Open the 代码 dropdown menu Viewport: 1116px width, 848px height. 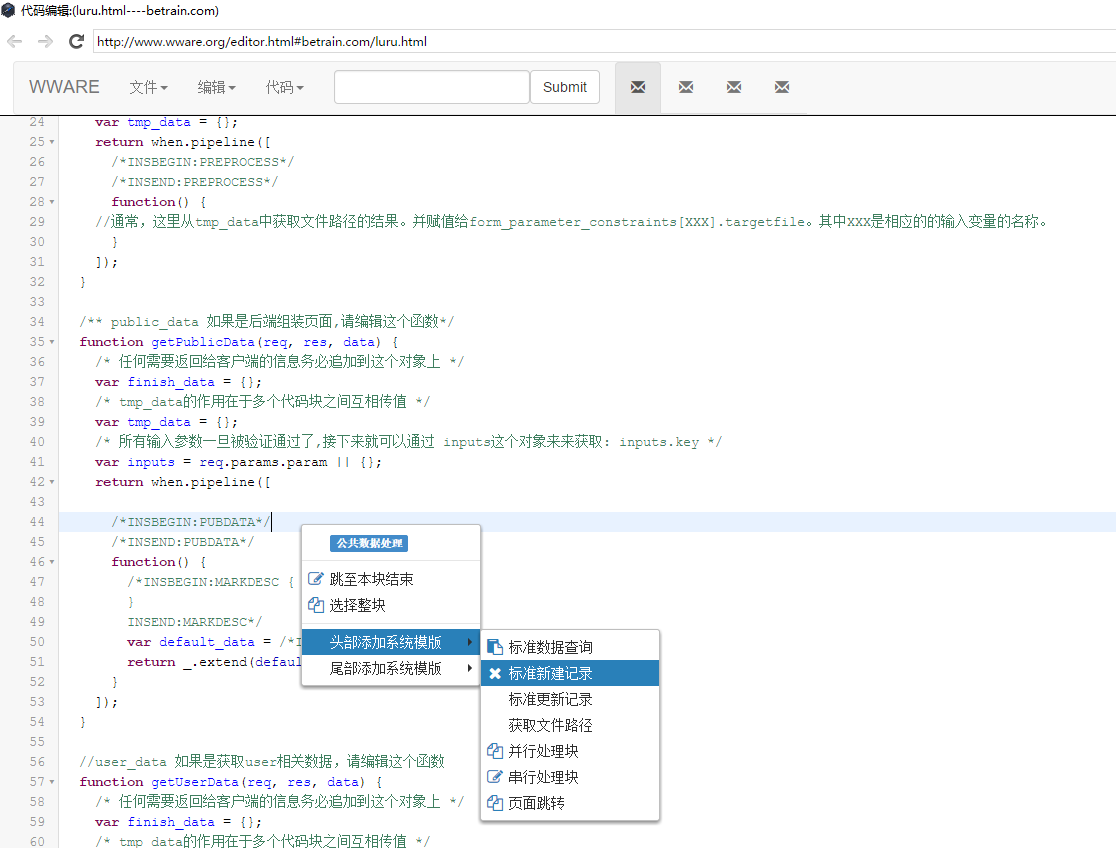(285, 87)
